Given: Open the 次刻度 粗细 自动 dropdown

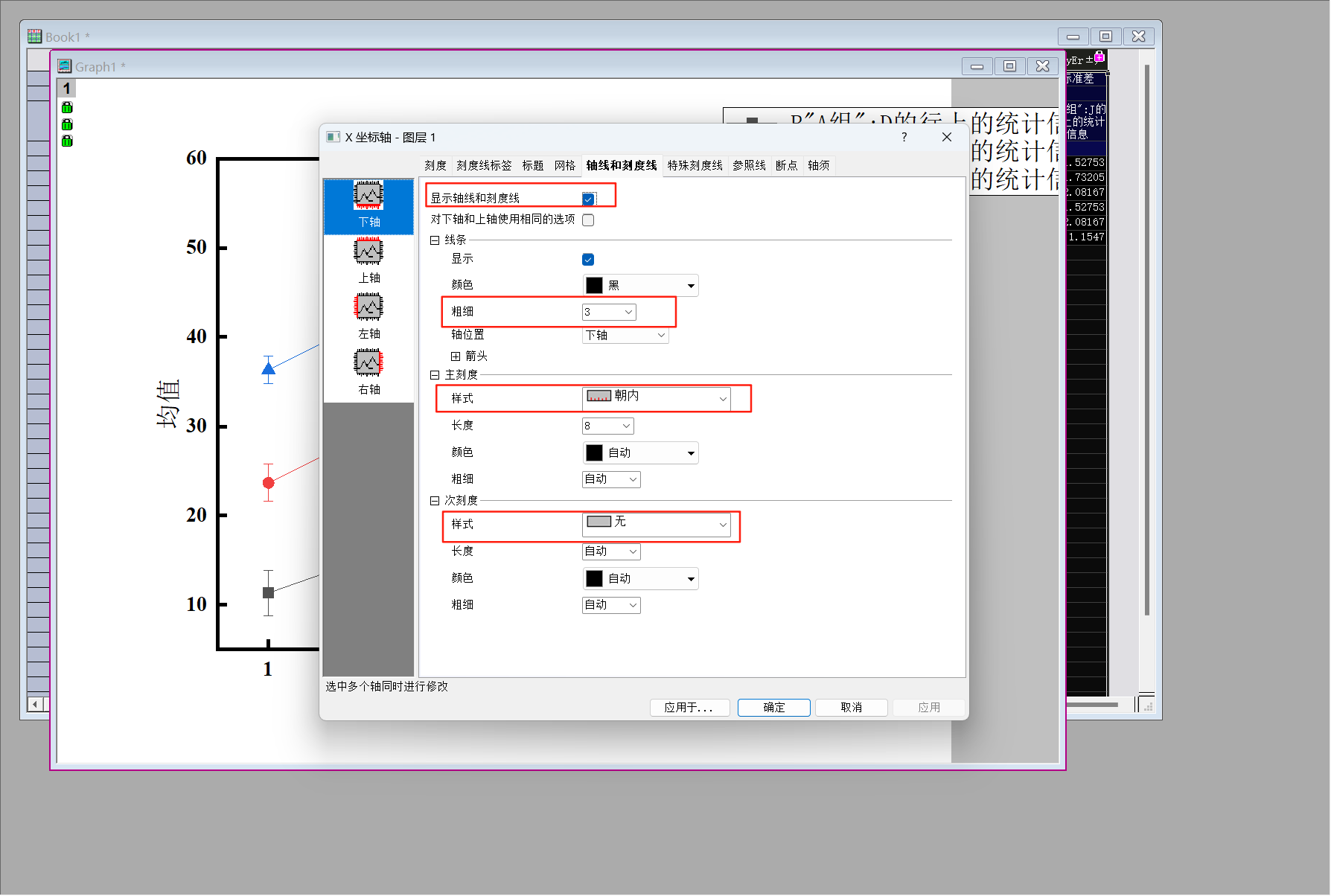Looking at the screenshot, I should click(x=611, y=605).
